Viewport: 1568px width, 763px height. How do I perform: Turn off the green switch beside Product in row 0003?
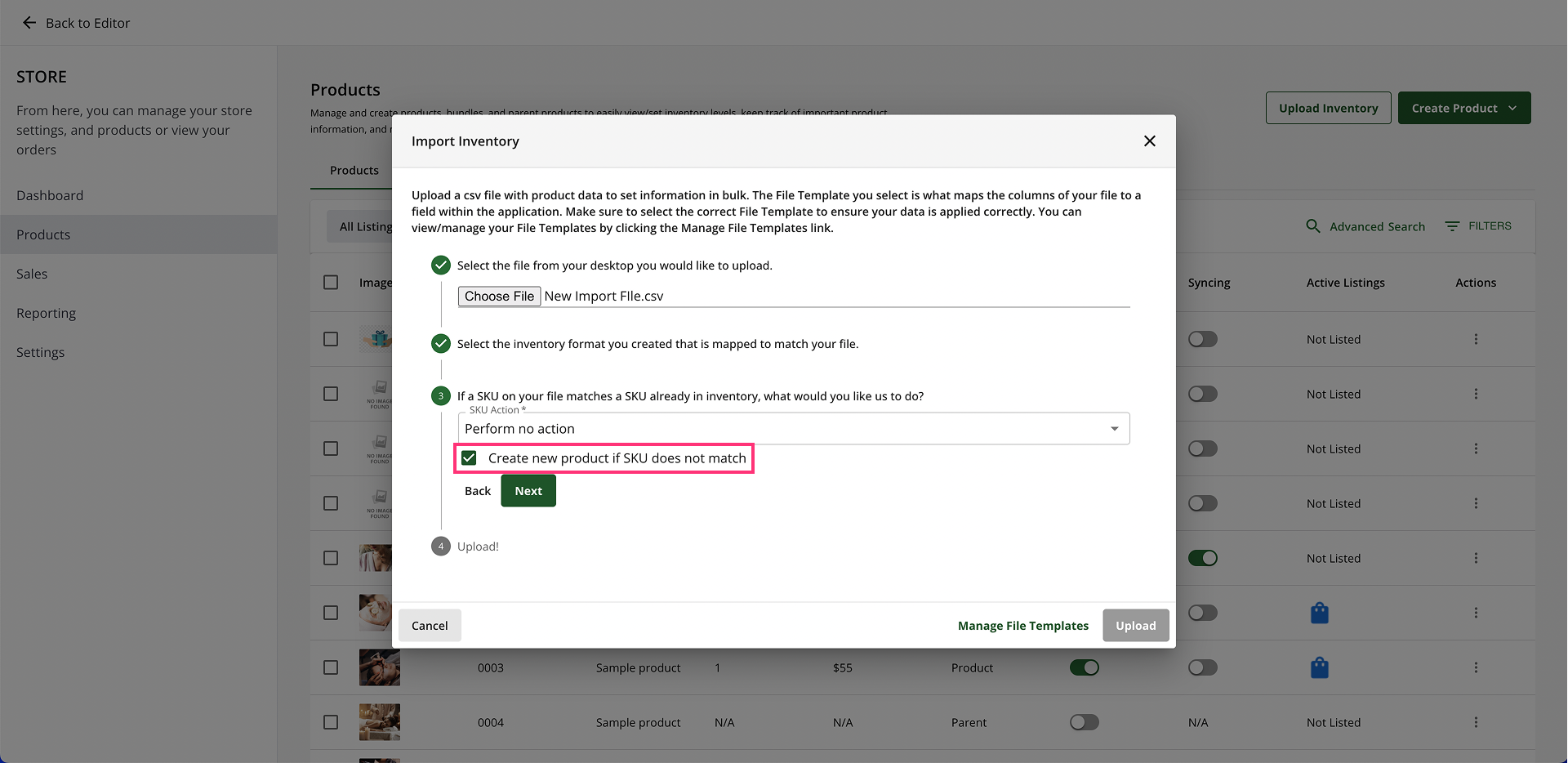pyautogui.click(x=1085, y=667)
